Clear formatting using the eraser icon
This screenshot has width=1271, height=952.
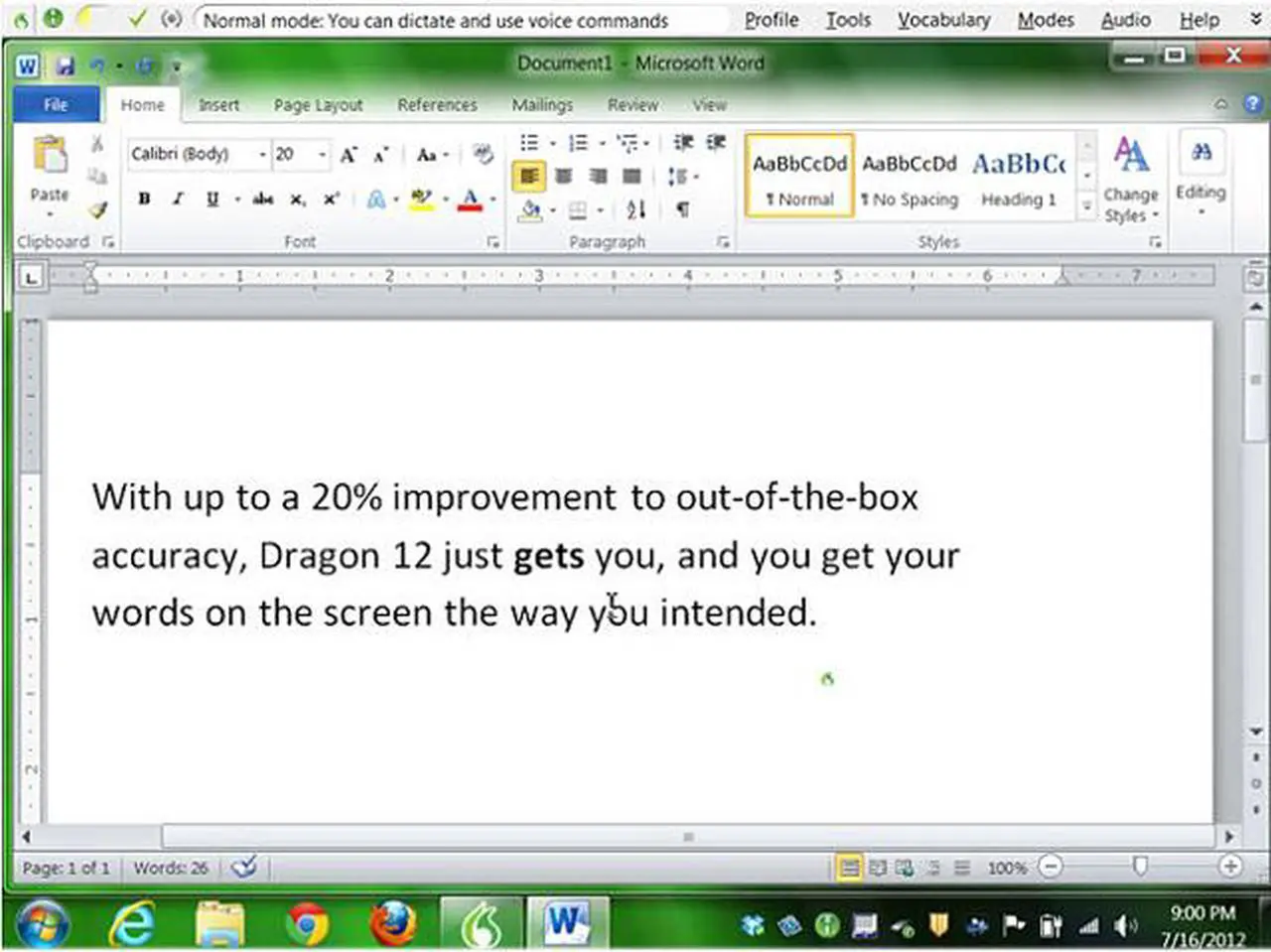(484, 154)
